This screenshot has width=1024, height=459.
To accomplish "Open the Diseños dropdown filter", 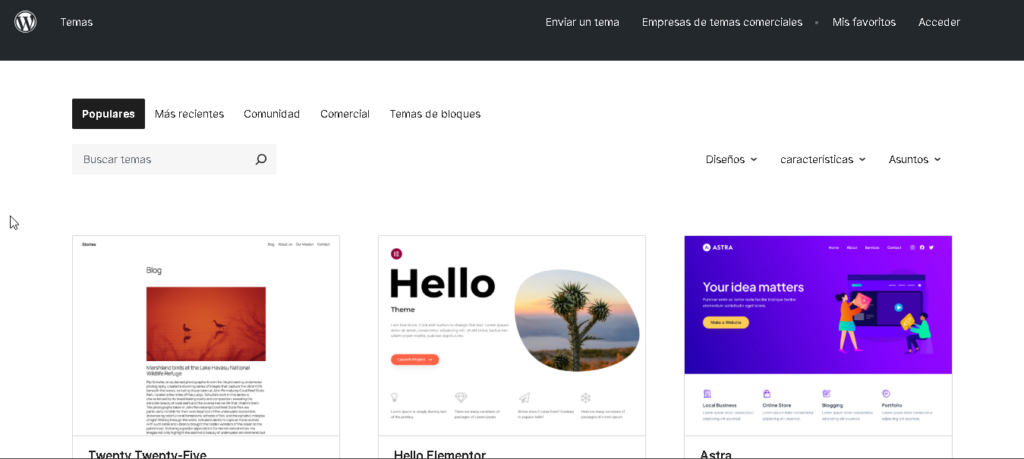I will 731,159.
